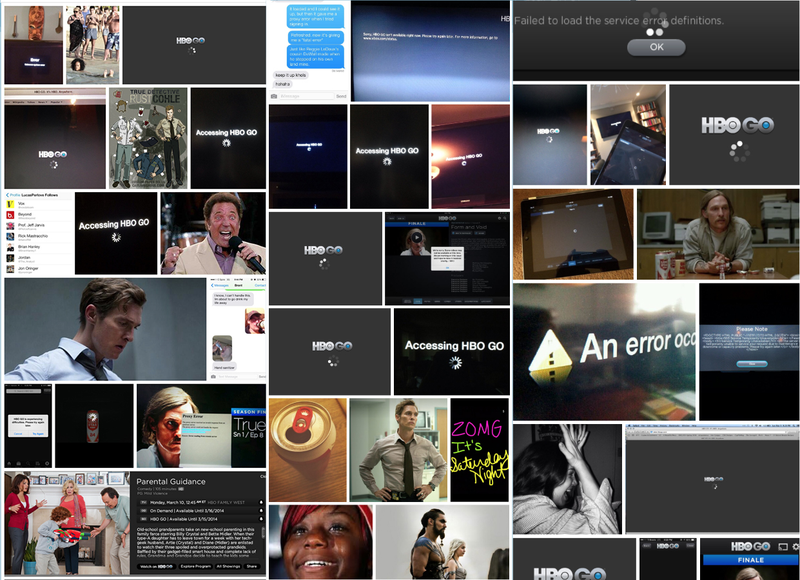Open the smiling woman with red hair photo
This screenshot has height=580, width=800.
[321, 542]
